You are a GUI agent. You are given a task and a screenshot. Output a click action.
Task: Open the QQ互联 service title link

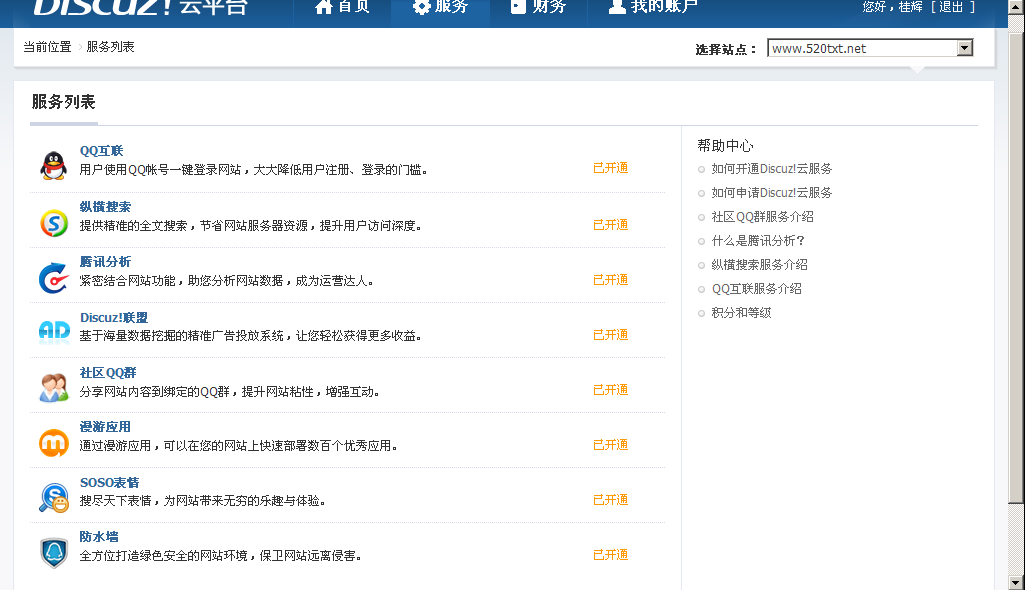(101, 151)
